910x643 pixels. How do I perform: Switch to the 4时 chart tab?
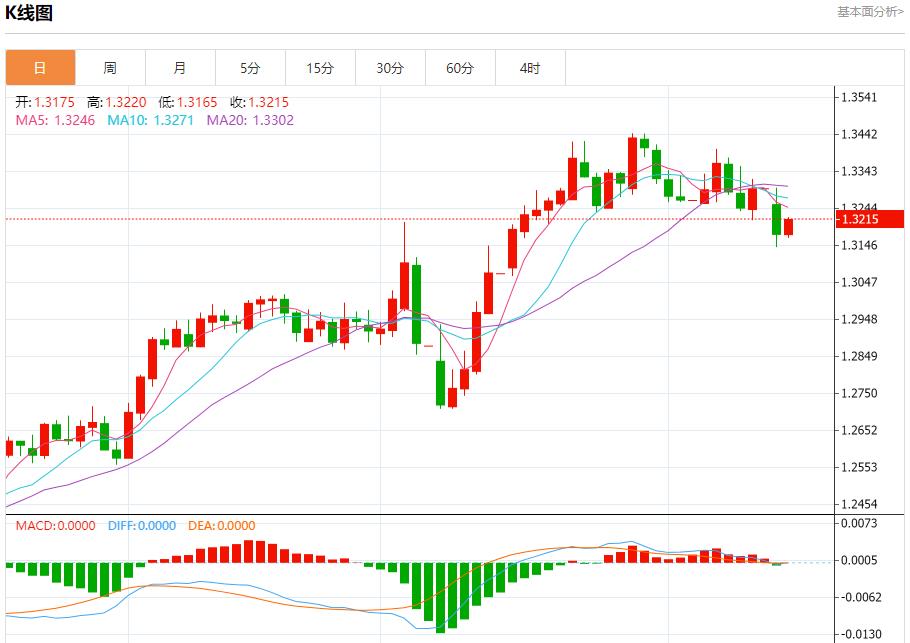pyautogui.click(x=530, y=68)
